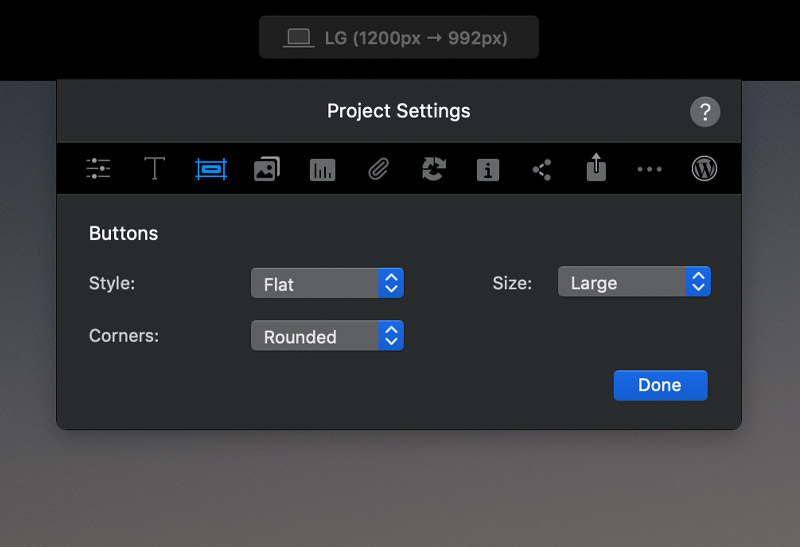Click the Project Settings title text
This screenshot has width=800, height=547.
398,111
